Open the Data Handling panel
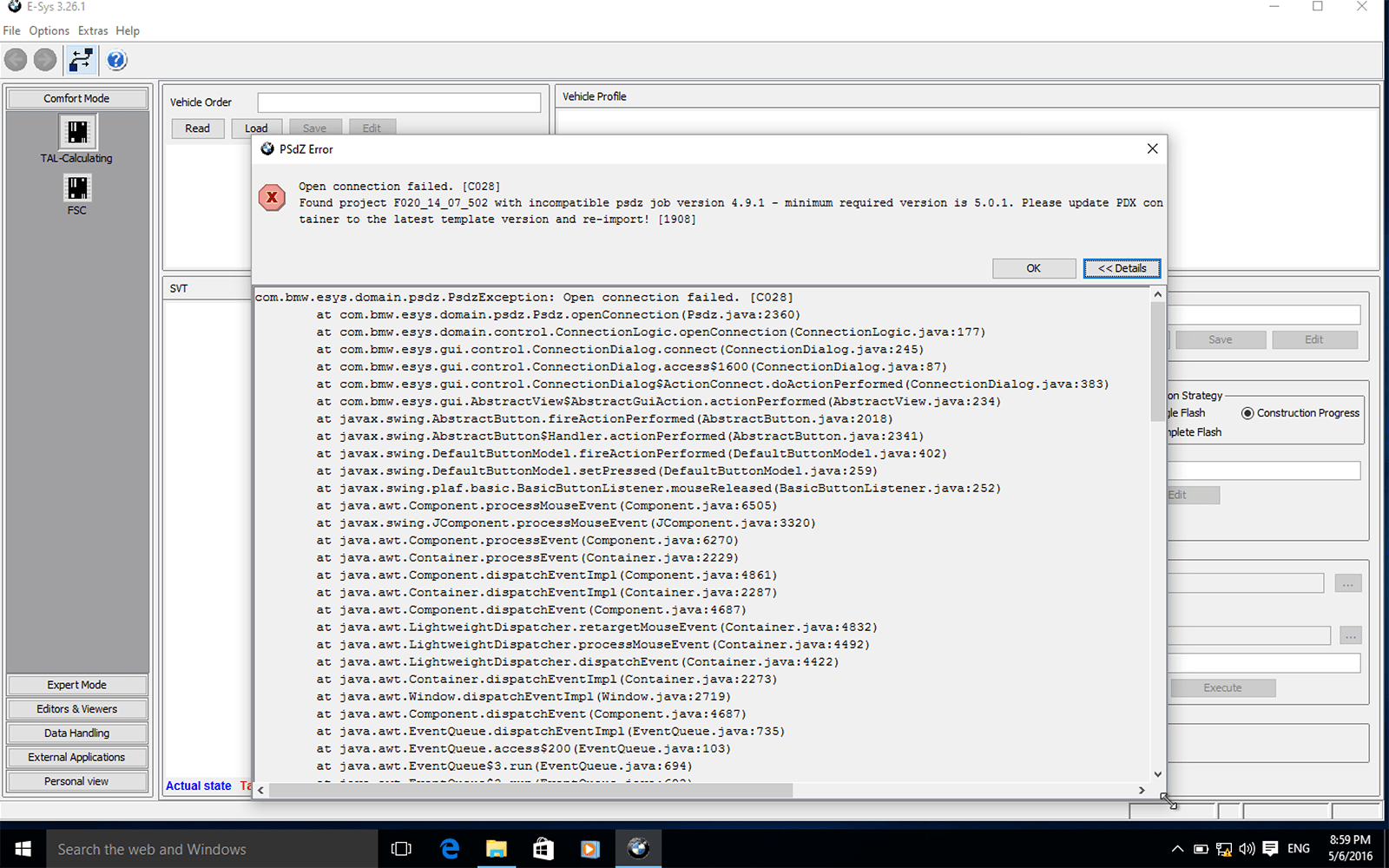The width and height of the screenshot is (1389, 868). coord(77,733)
